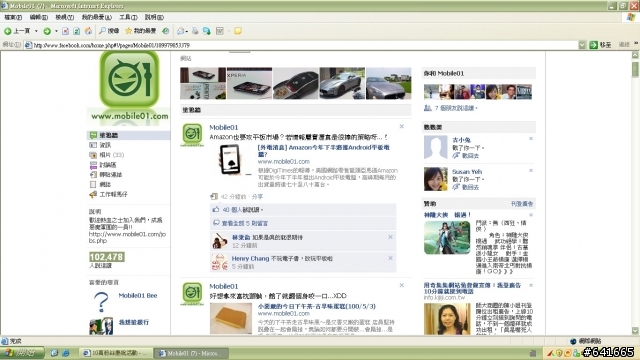Open the Windows Start button
The image size is (640, 360).
(22, 353)
